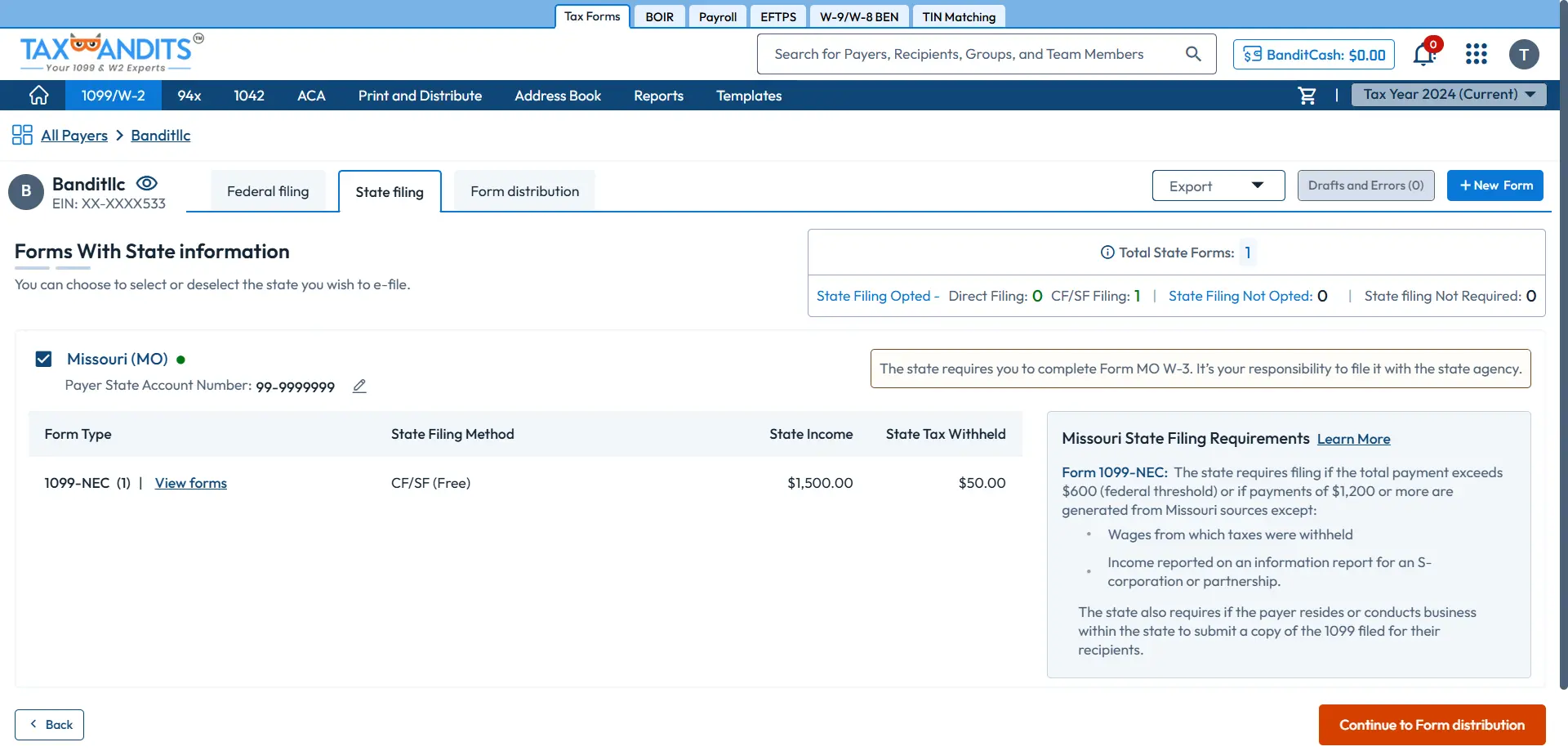Switch to the BOIR top tab
1568x751 pixels.
click(660, 16)
